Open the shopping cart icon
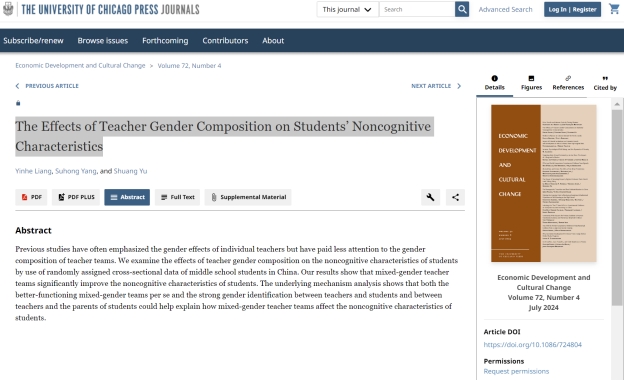The width and height of the screenshot is (624, 381). coord(614,9)
